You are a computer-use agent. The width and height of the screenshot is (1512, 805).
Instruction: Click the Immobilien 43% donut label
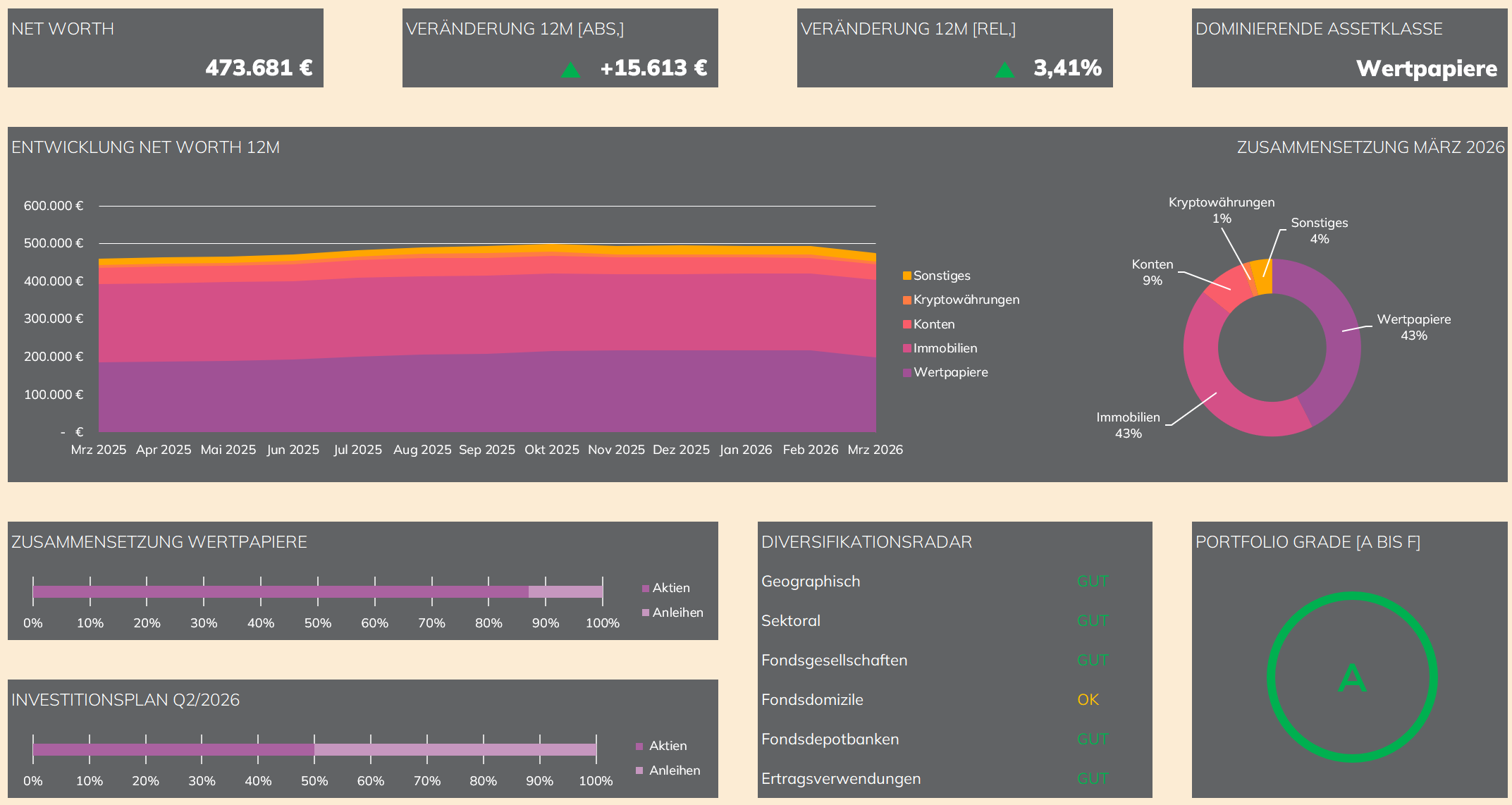1128,425
